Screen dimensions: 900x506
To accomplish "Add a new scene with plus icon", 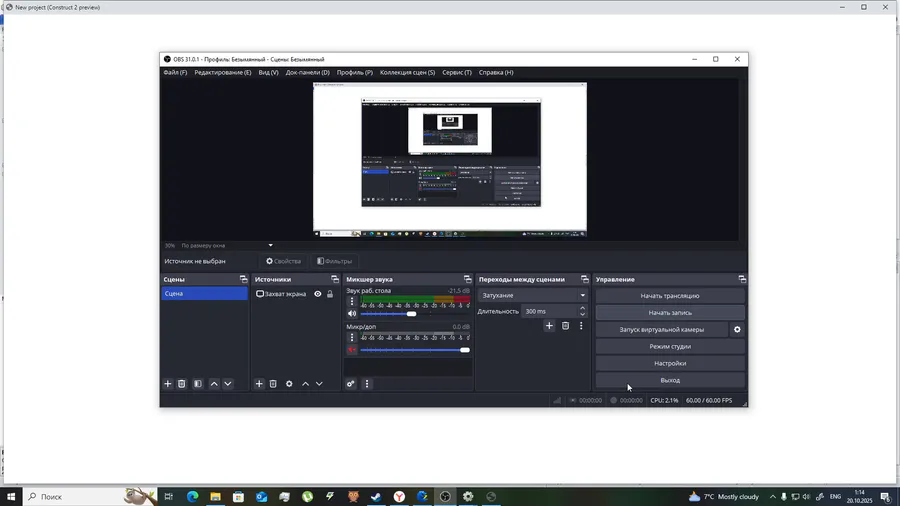I will 168,384.
